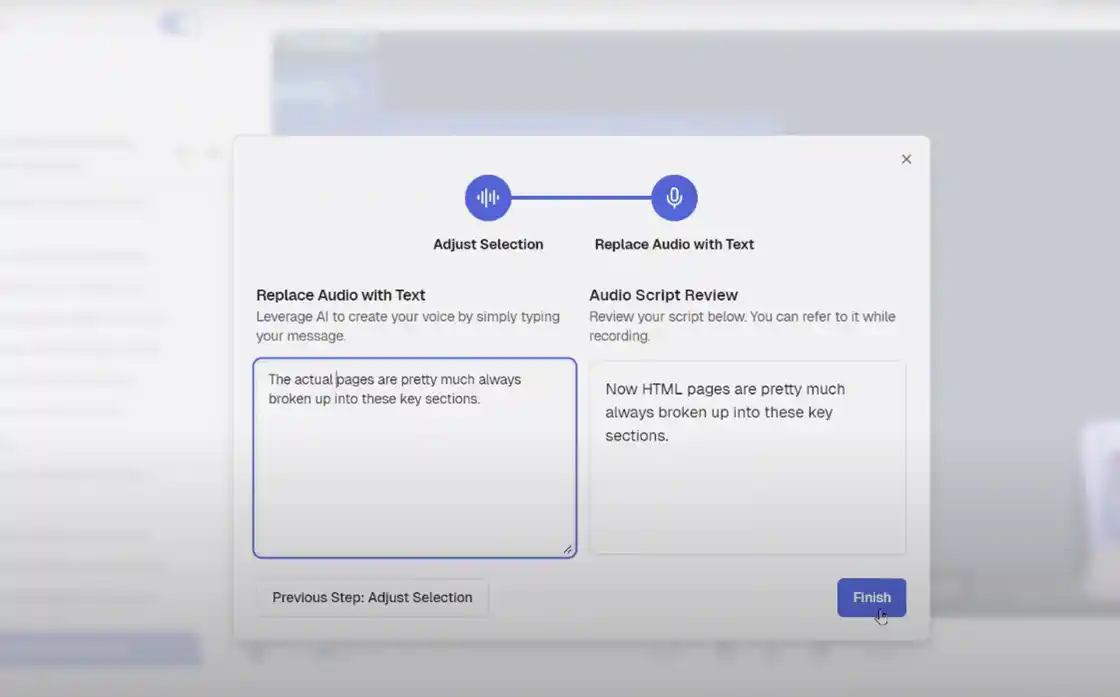
Task: Click the blurred blue button at bottom left
Action: click(100, 649)
